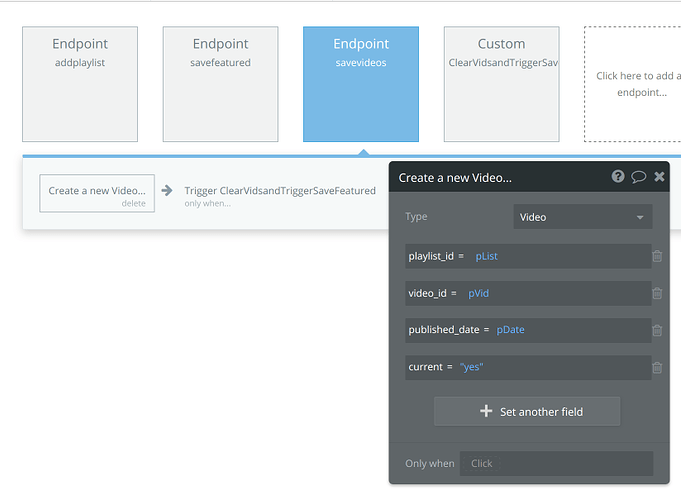
Task: Delete the playlist_id field with trash icon
Action: pos(657,256)
